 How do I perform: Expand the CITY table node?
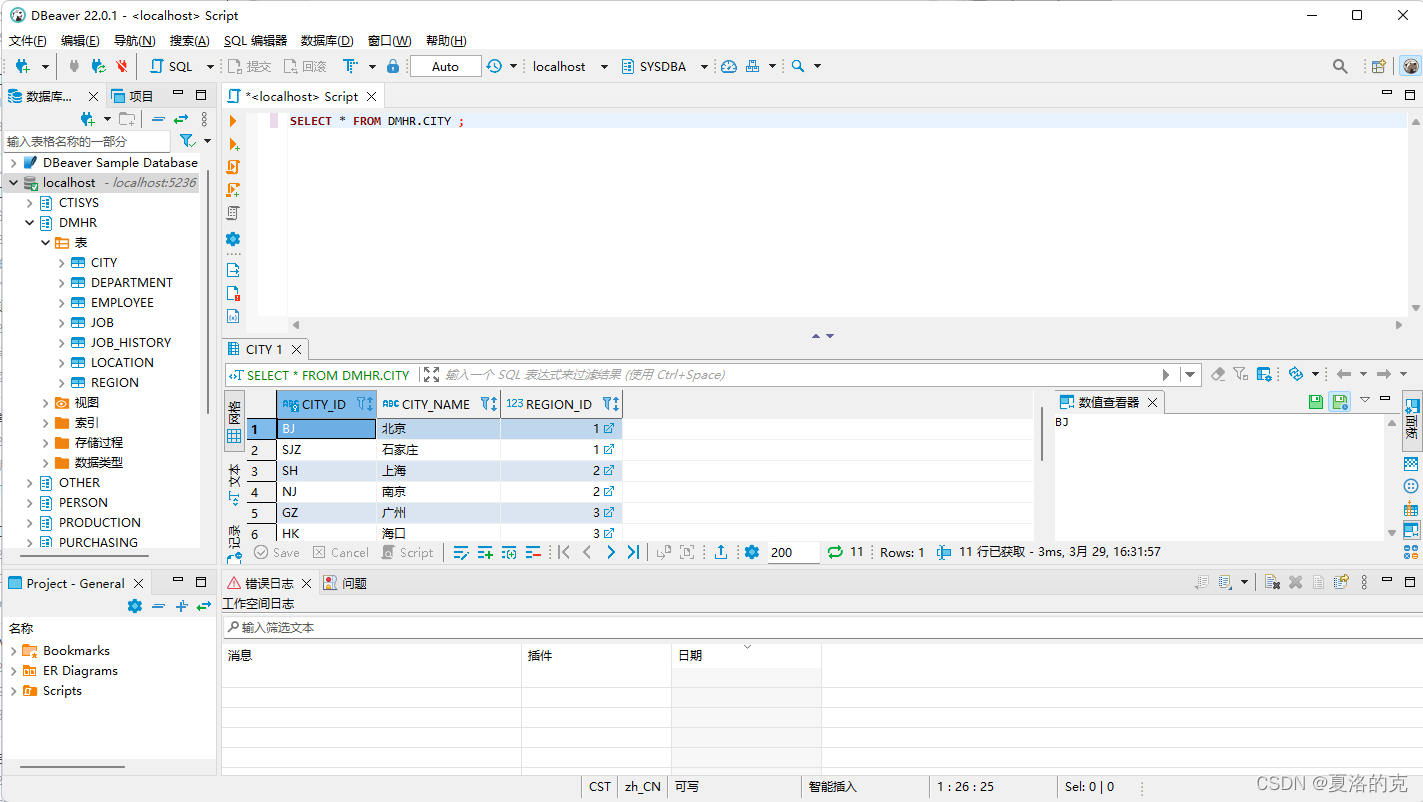pos(62,262)
